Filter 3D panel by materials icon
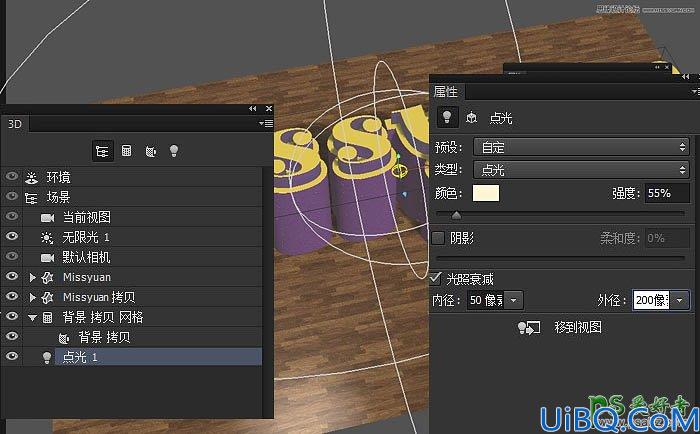 click(x=151, y=151)
